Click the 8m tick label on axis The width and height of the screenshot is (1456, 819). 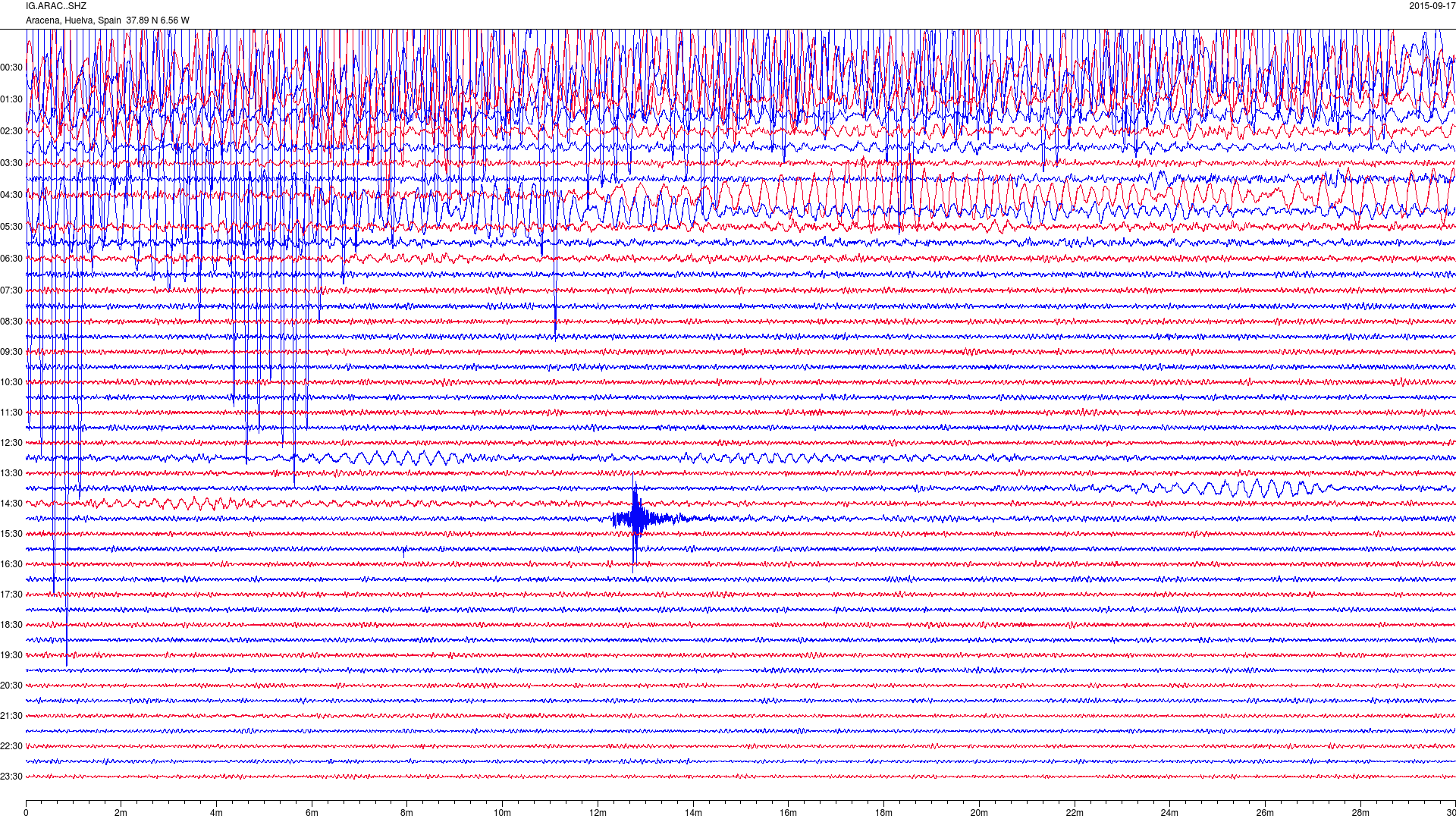[x=407, y=813]
